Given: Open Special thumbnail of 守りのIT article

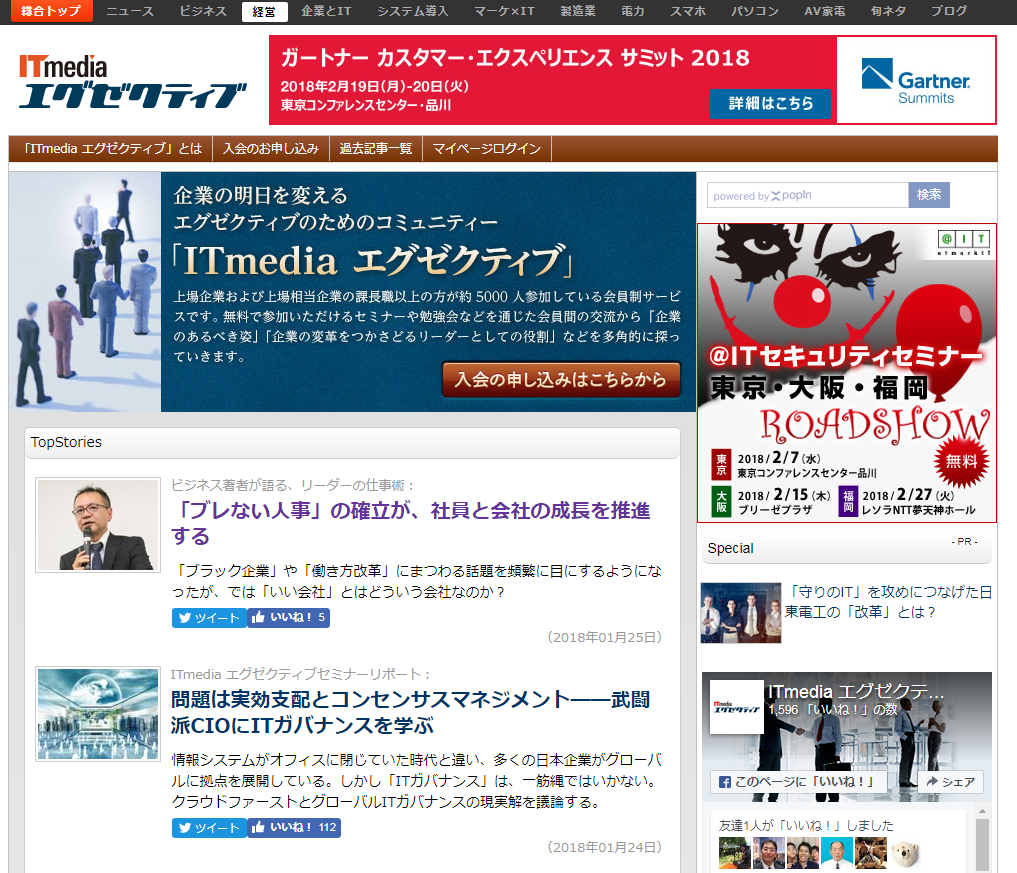Looking at the screenshot, I should tap(741, 613).
